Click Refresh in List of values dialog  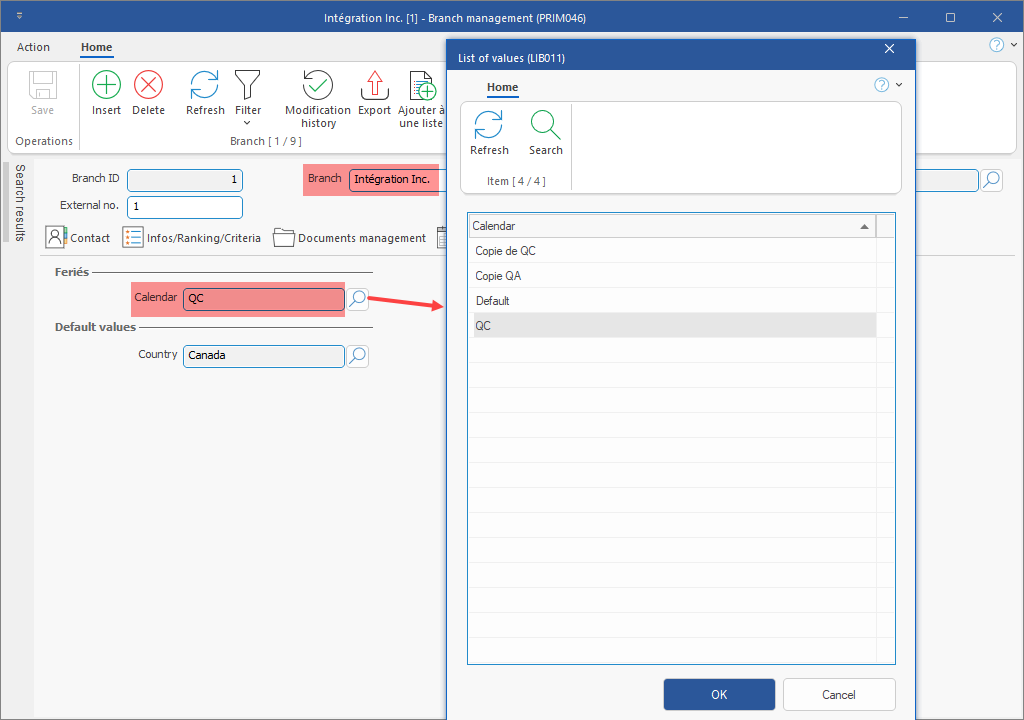489,126
